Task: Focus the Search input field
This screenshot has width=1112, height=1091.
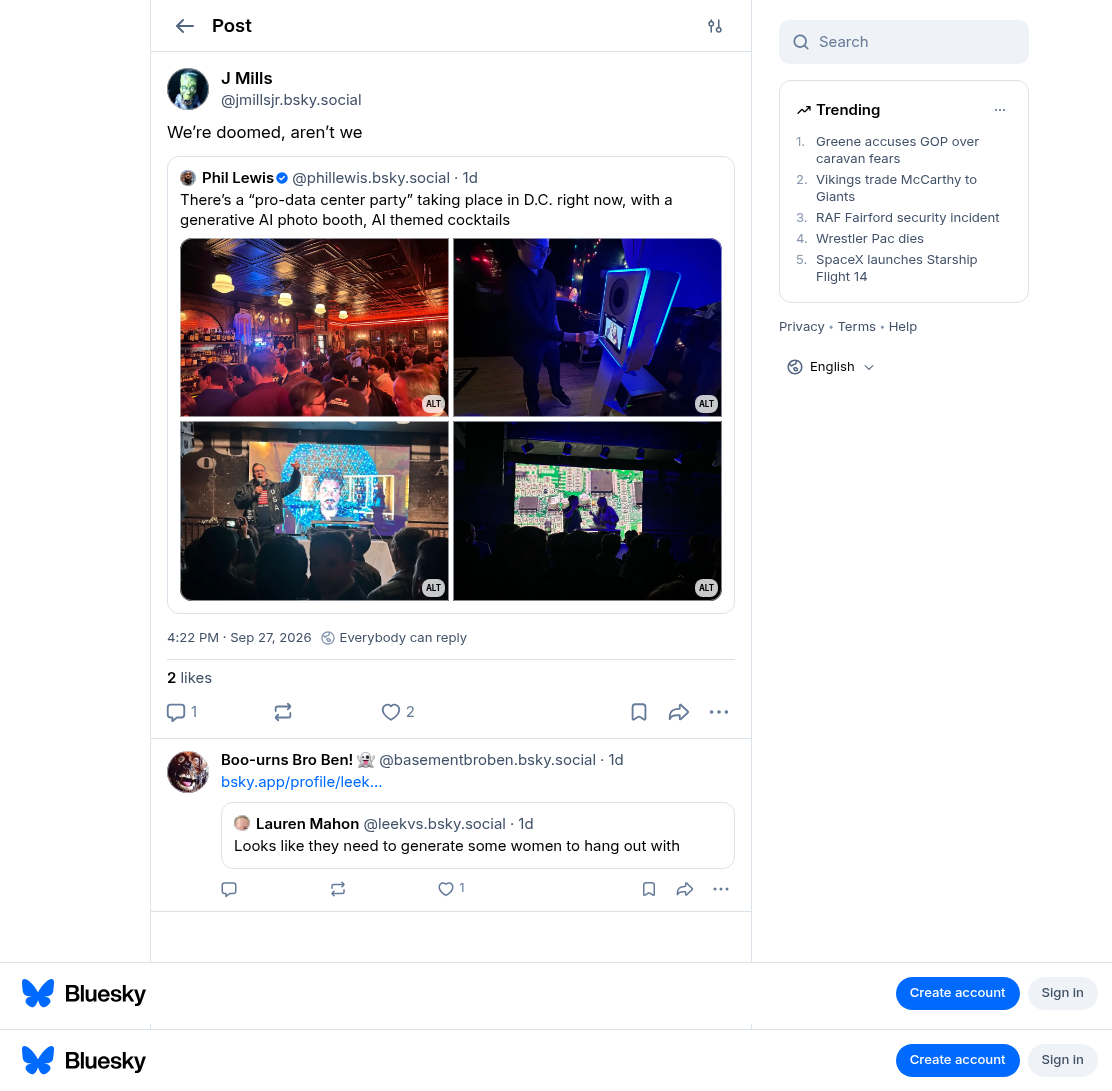Action: click(x=904, y=42)
